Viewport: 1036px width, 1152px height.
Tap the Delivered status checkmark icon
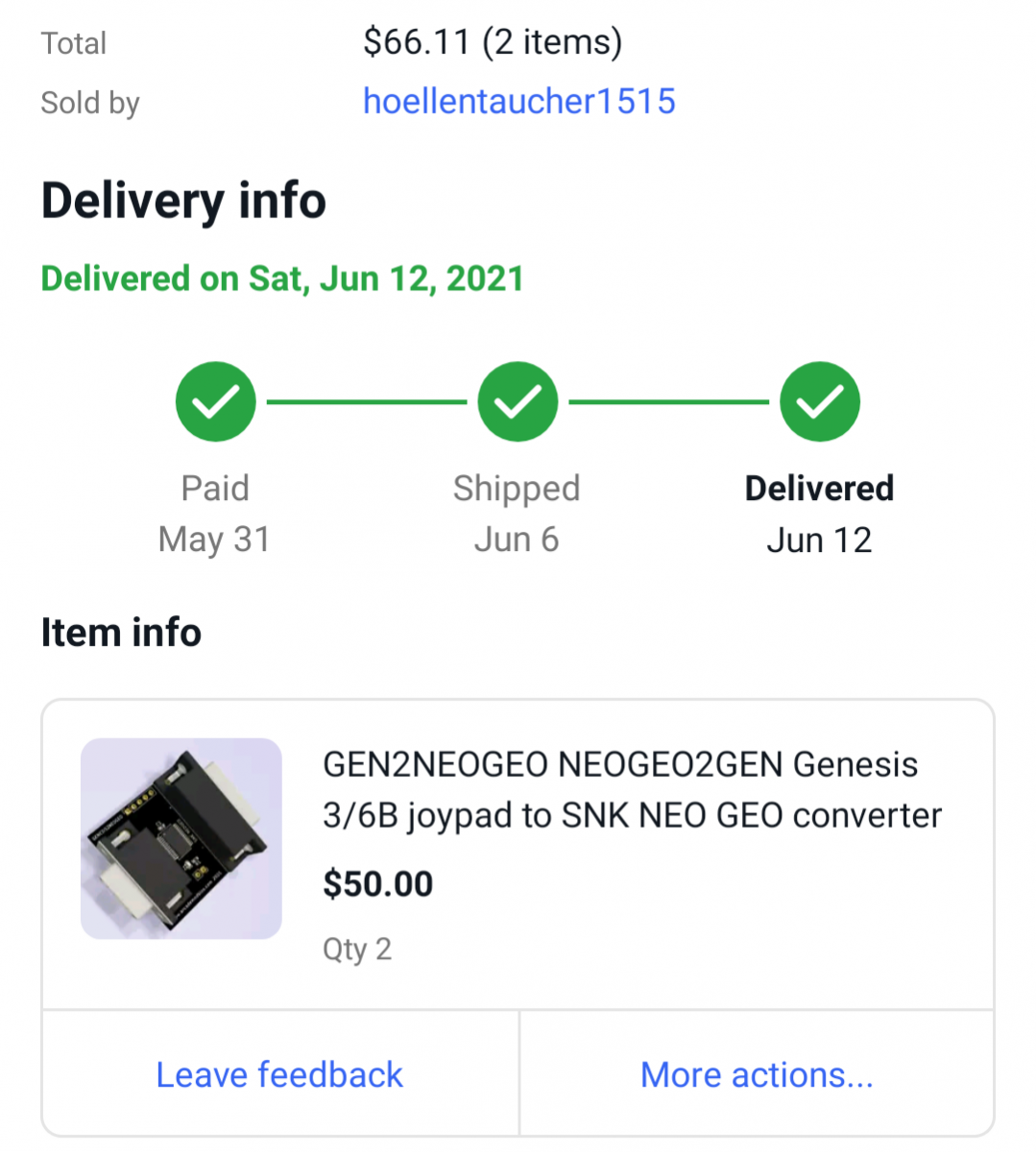[819, 401]
